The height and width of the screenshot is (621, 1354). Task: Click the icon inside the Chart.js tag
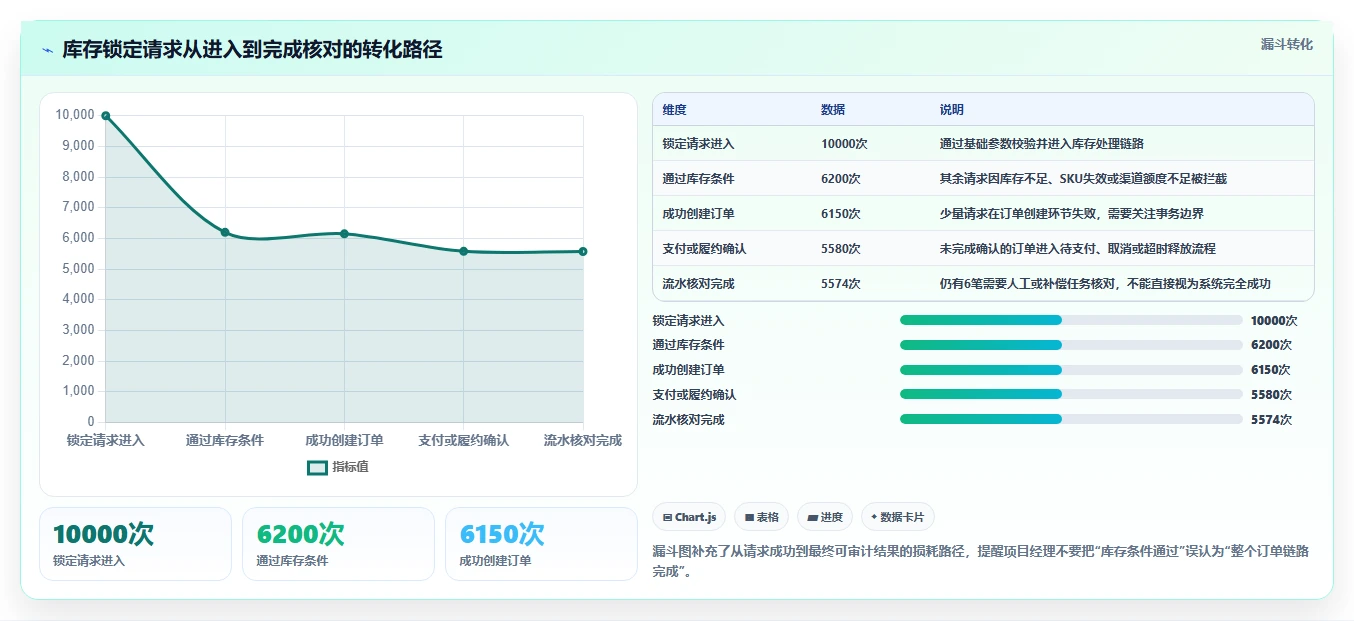[x=667, y=517]
